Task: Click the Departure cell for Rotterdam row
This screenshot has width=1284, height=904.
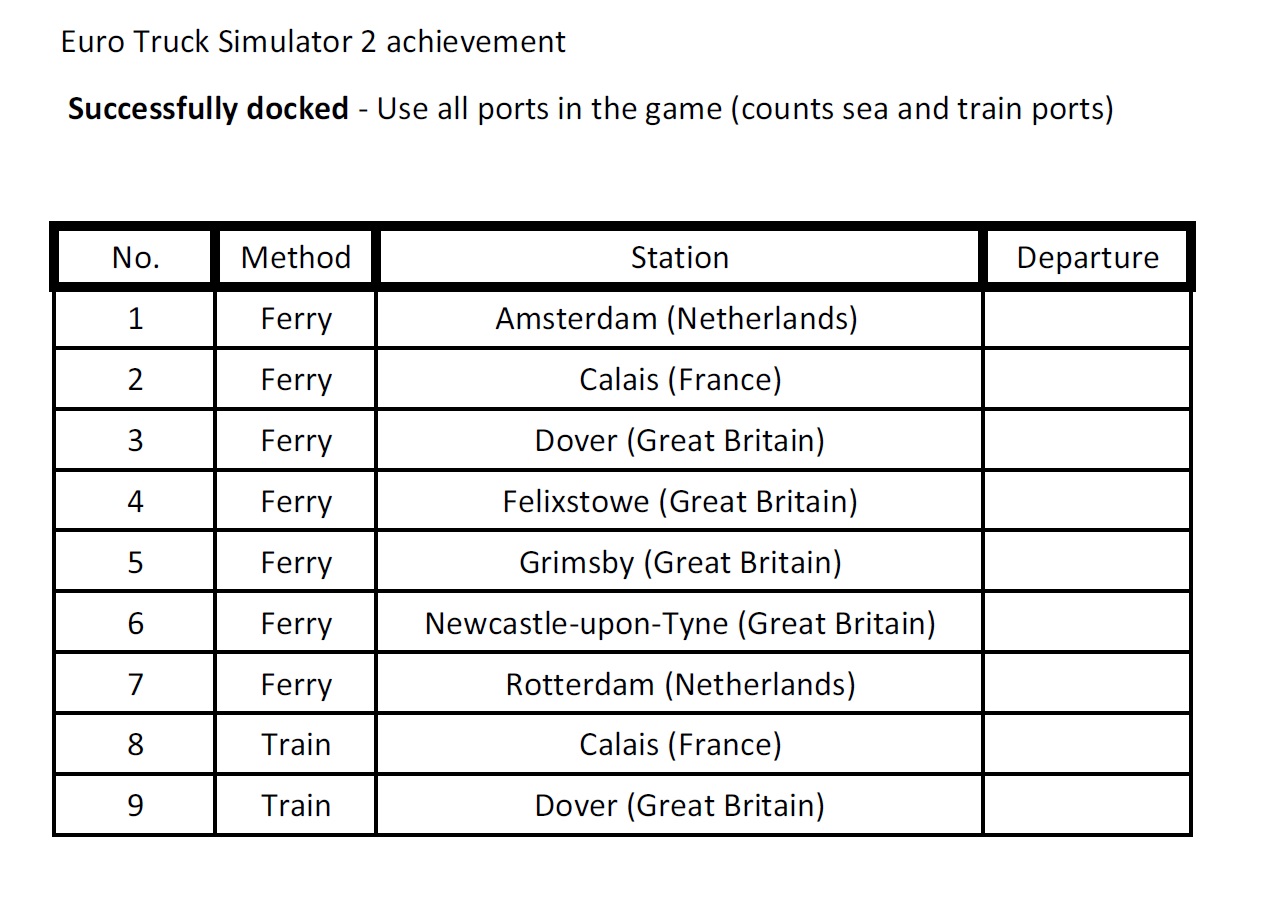Action: 1087,684
